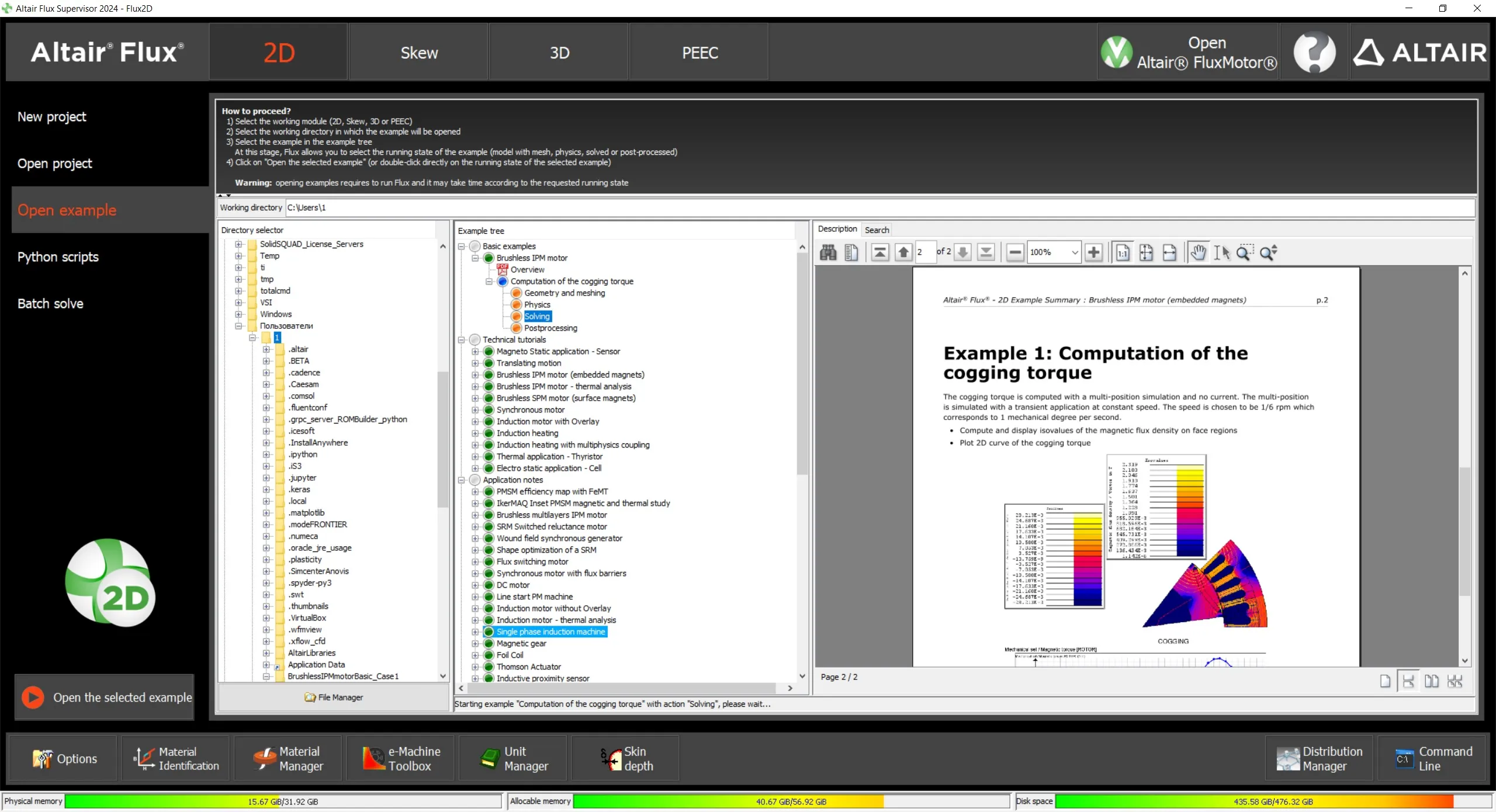Select the hand pan tool
This screenshot has width=1496, height=812.
tap(1199, 252)
